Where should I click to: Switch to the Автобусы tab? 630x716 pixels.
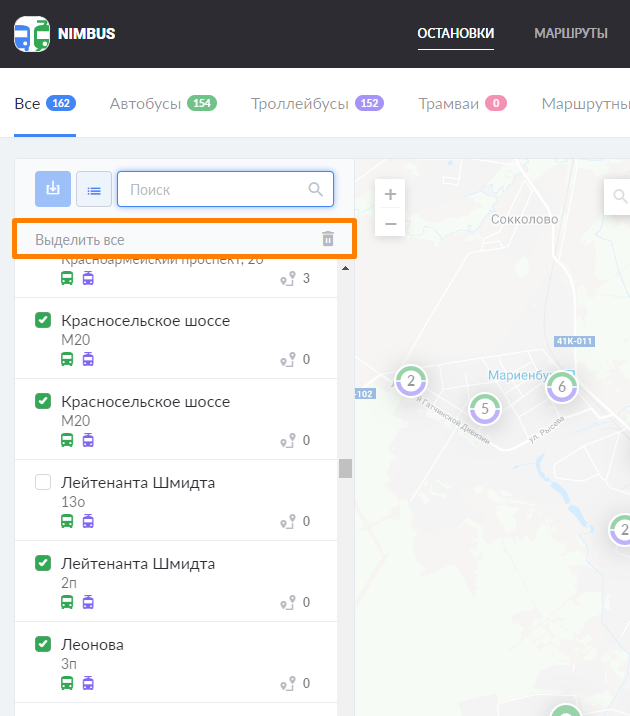[x=163, y=103]
